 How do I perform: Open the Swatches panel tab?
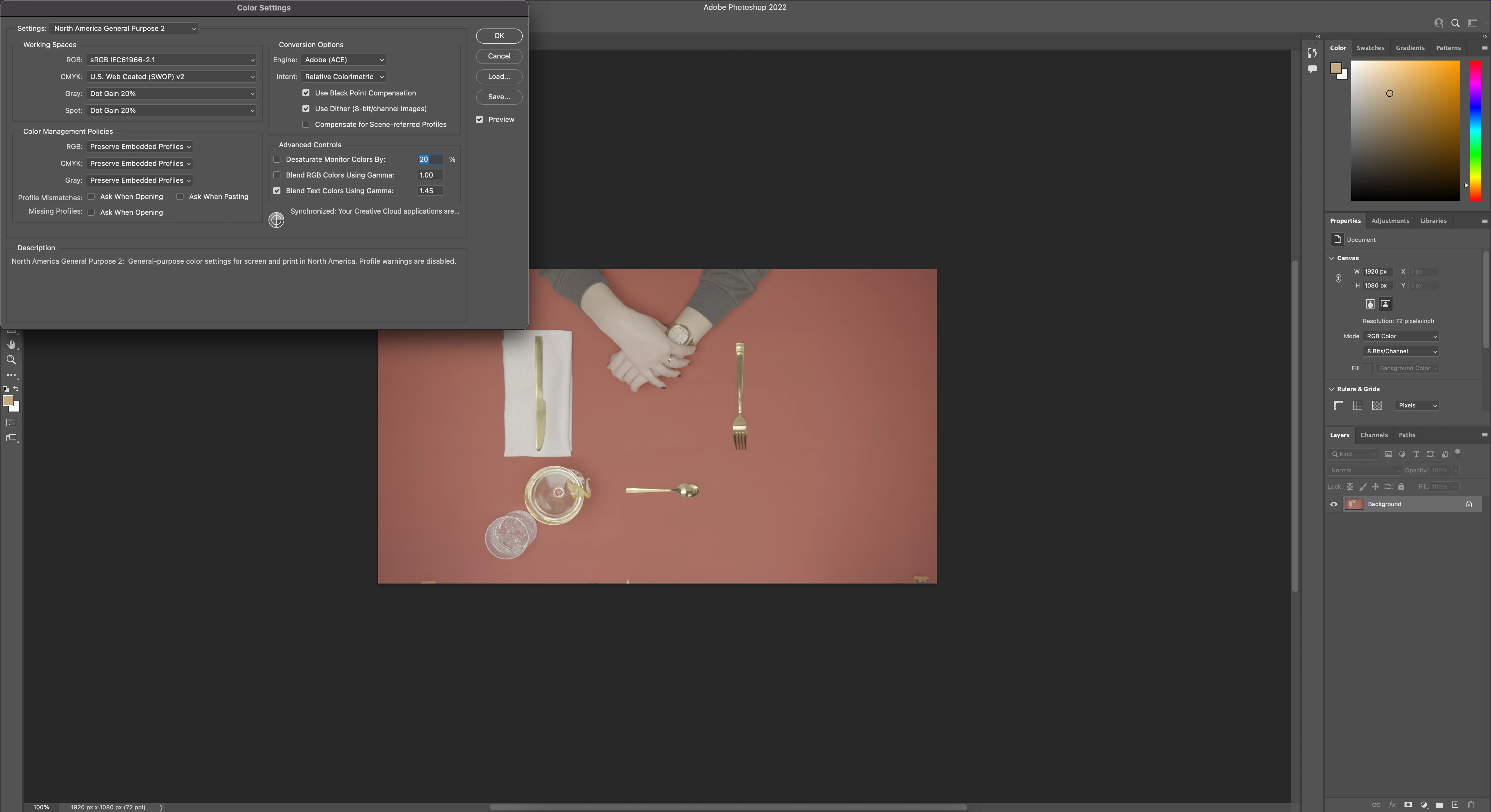1370,48
